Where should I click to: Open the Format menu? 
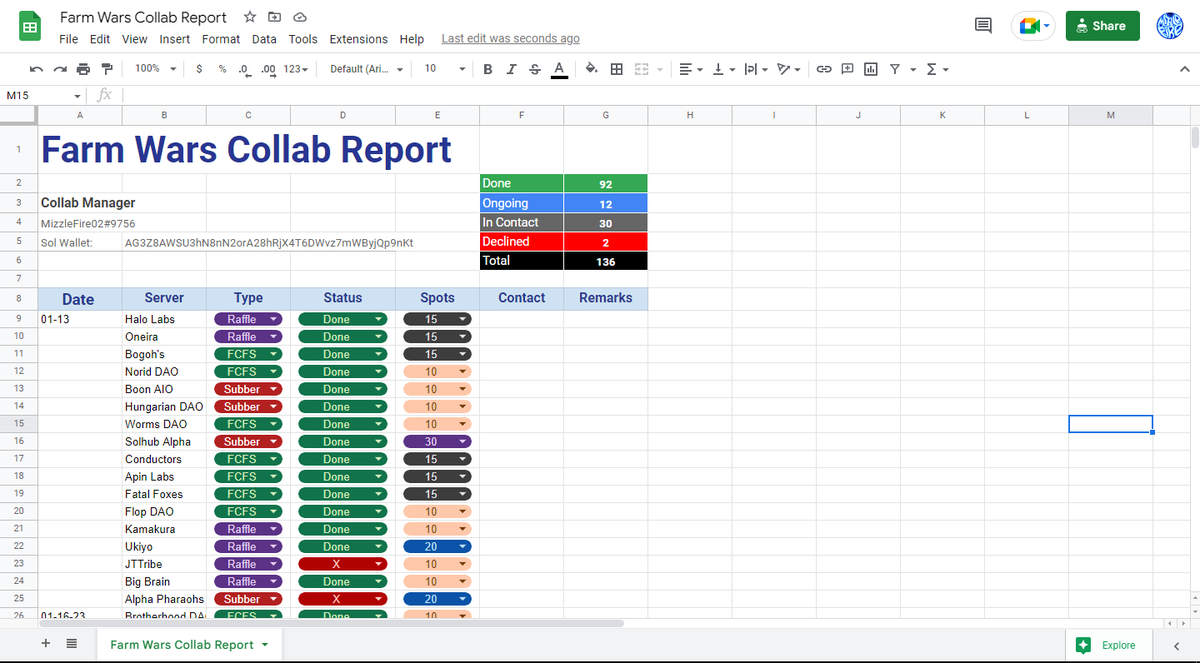tap(221, 39)
